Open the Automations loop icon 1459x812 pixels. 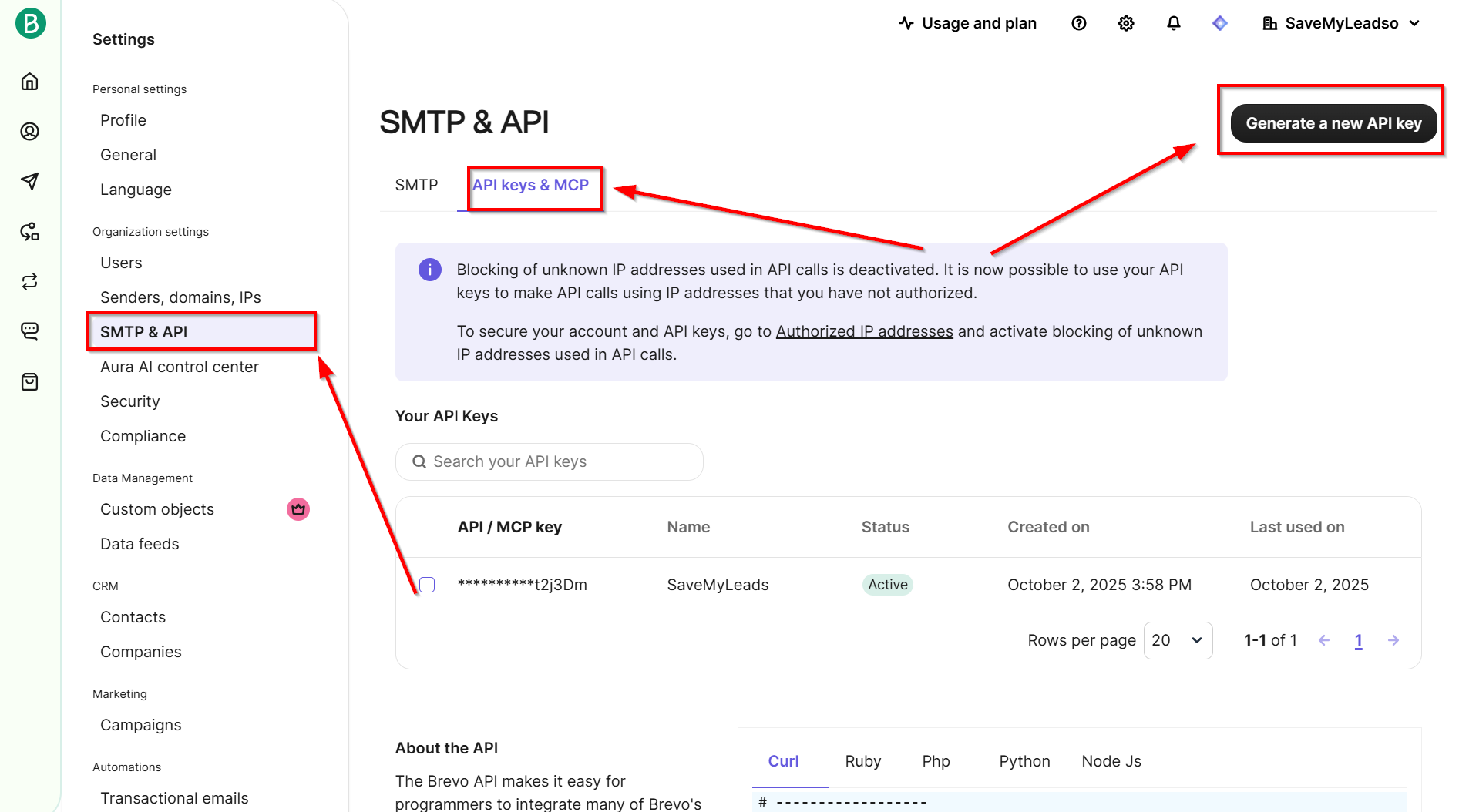click(x=30, y=282)
